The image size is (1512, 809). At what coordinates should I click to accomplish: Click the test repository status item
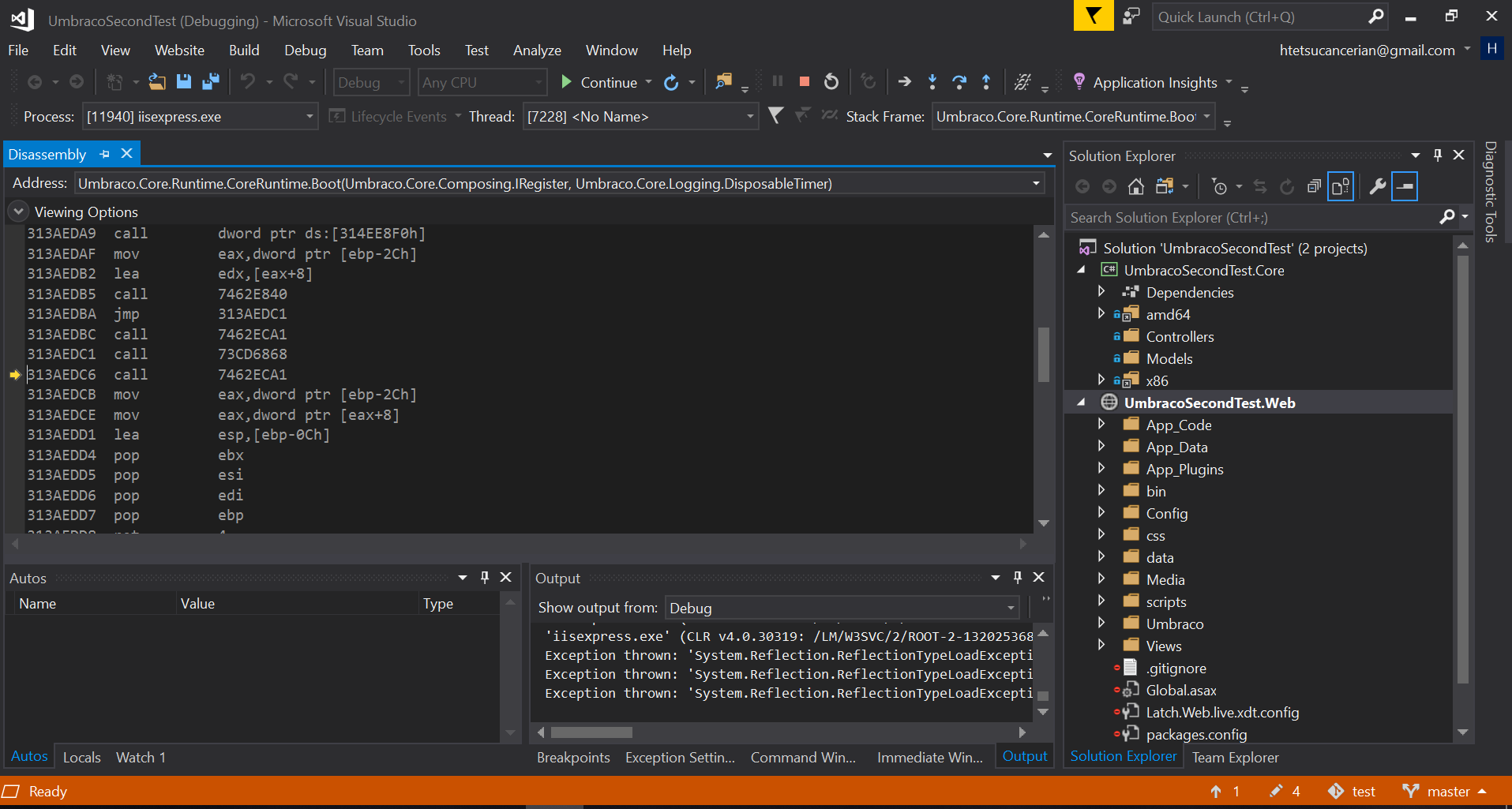[x=1352, y=791]
